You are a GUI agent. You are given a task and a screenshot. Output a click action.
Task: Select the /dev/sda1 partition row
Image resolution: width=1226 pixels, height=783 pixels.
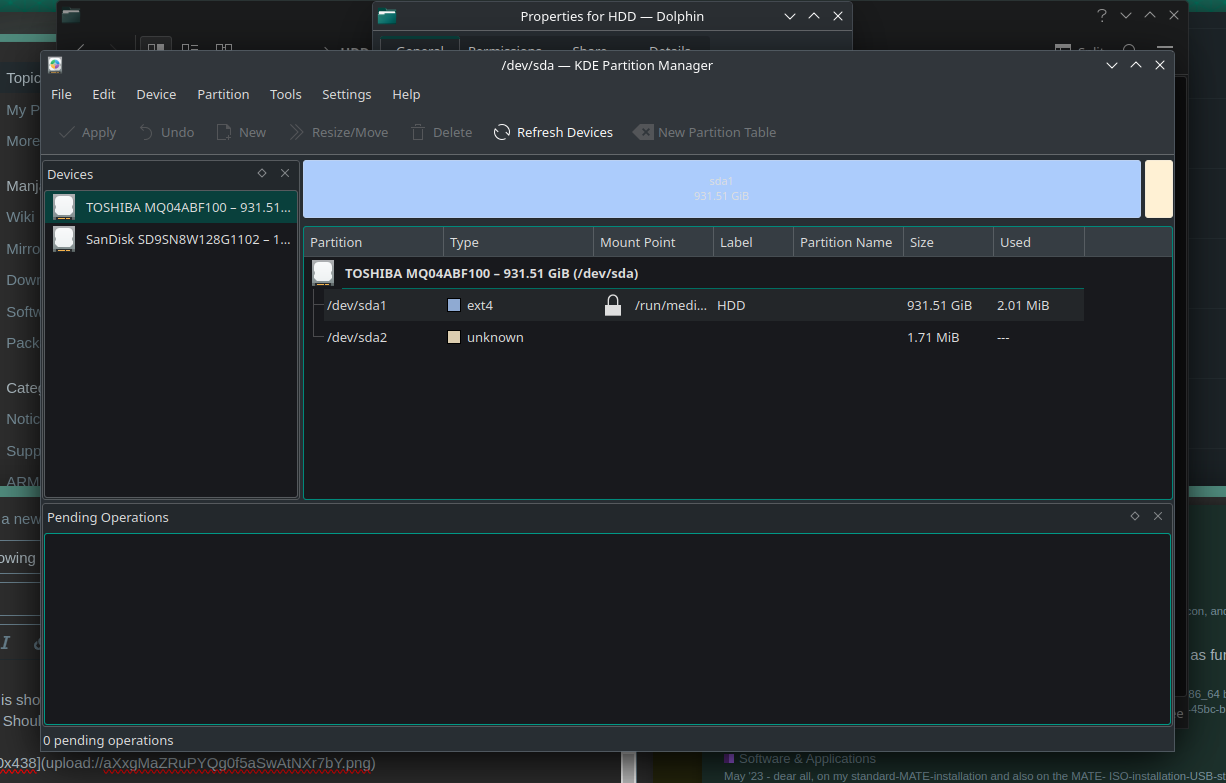click(x=694, y=305)
